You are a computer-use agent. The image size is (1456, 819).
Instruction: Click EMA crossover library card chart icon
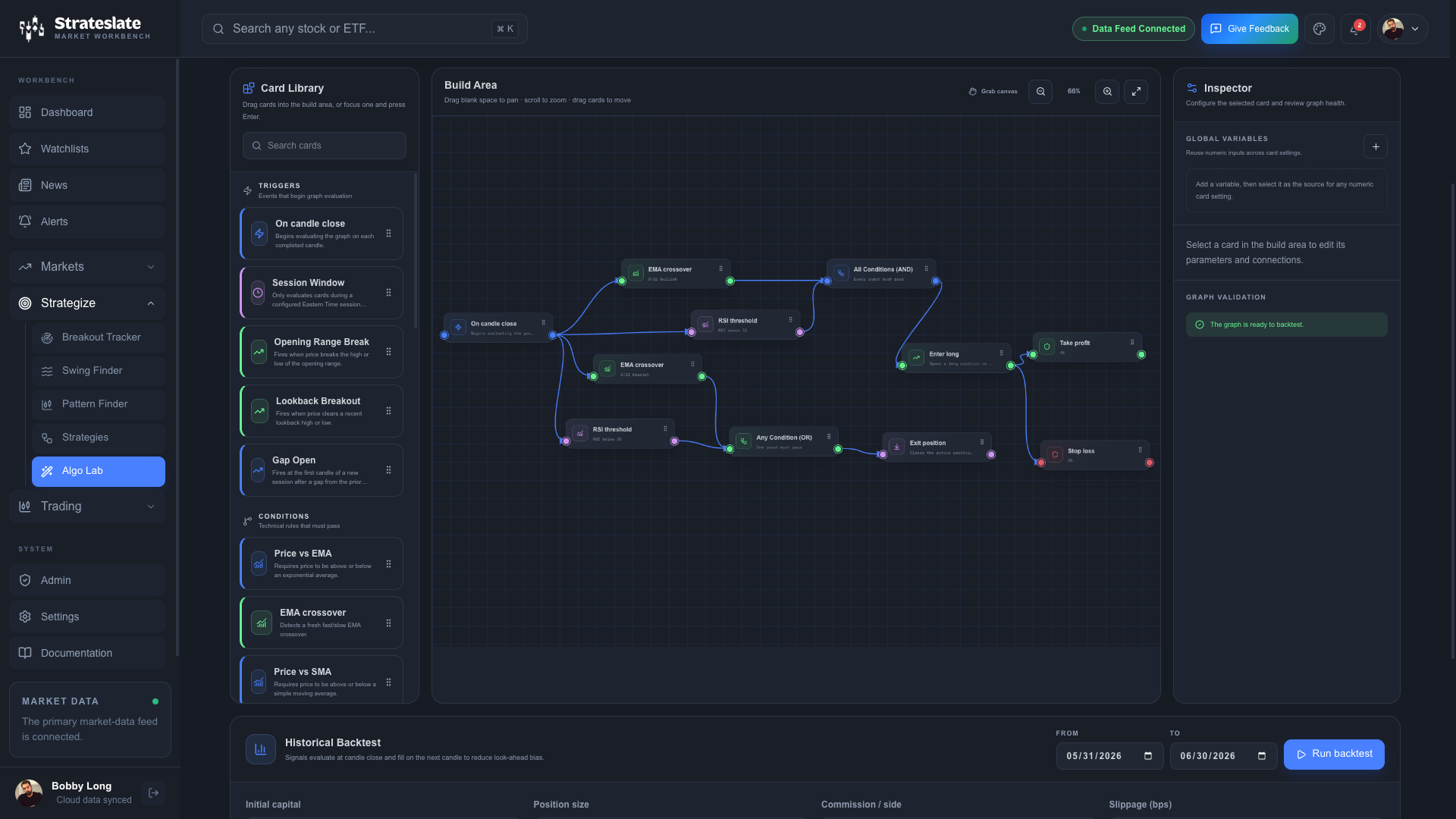[262, 623]
